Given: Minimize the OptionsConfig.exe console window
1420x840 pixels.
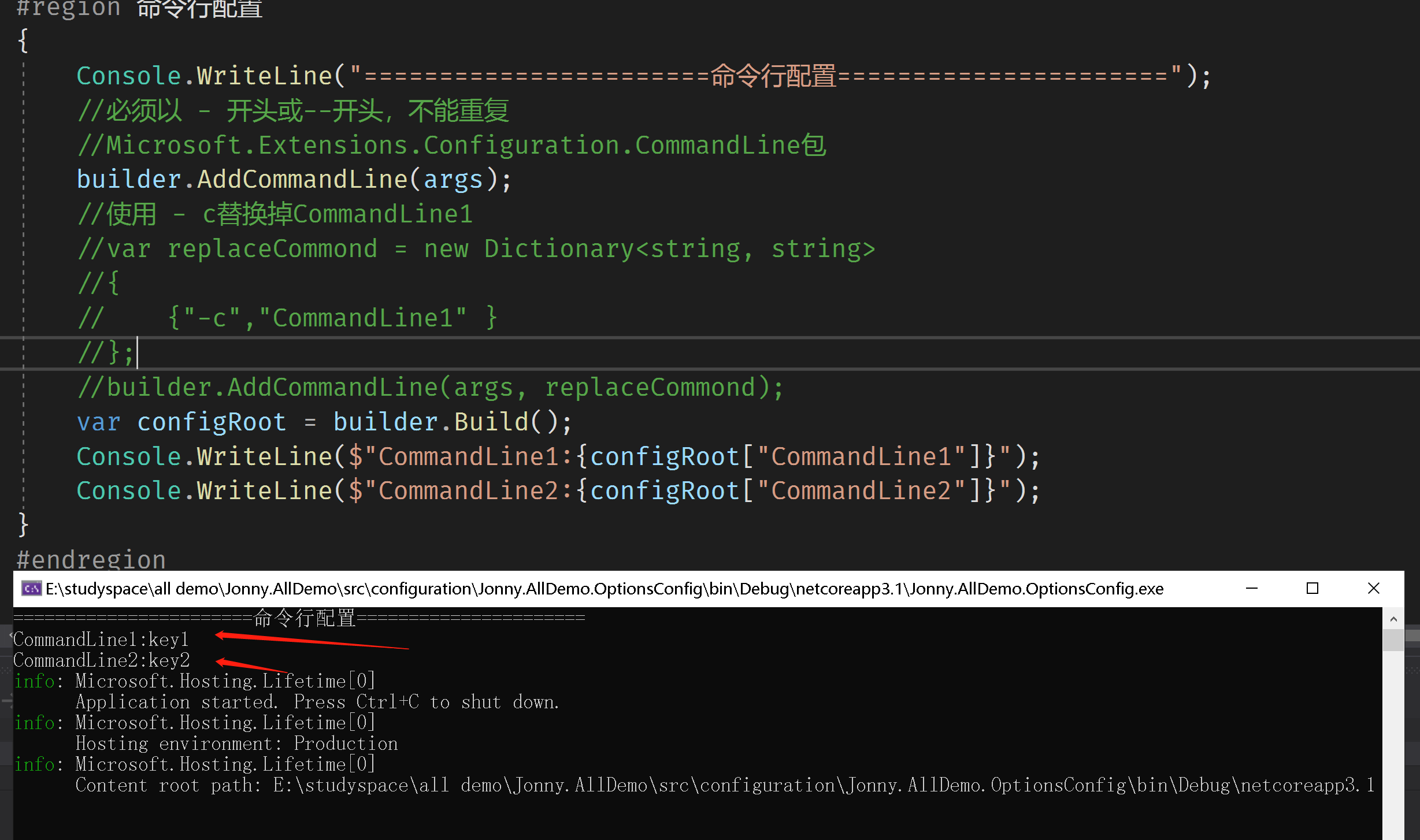Looking at the screenshot, I should coord(1252,589).
